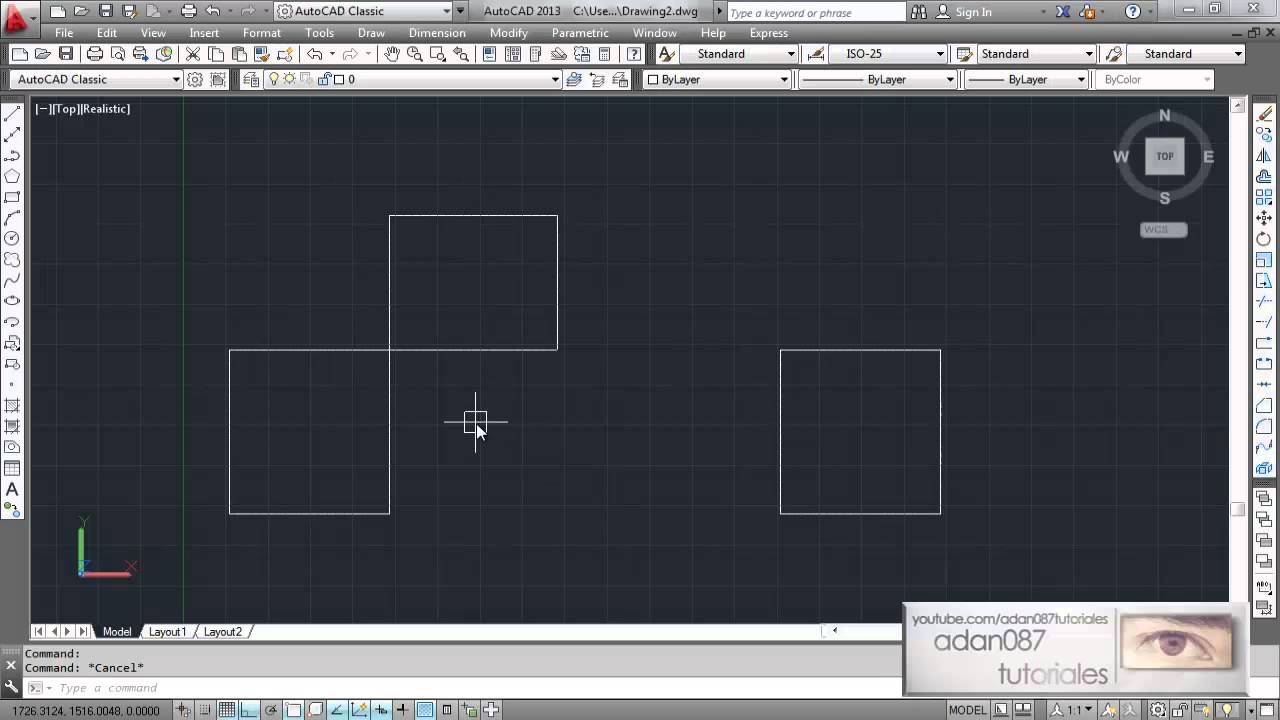The height and width of the screenshot is (720, 1280).
Task: Click the binoculars search icon
Action: tap(921, 12)
